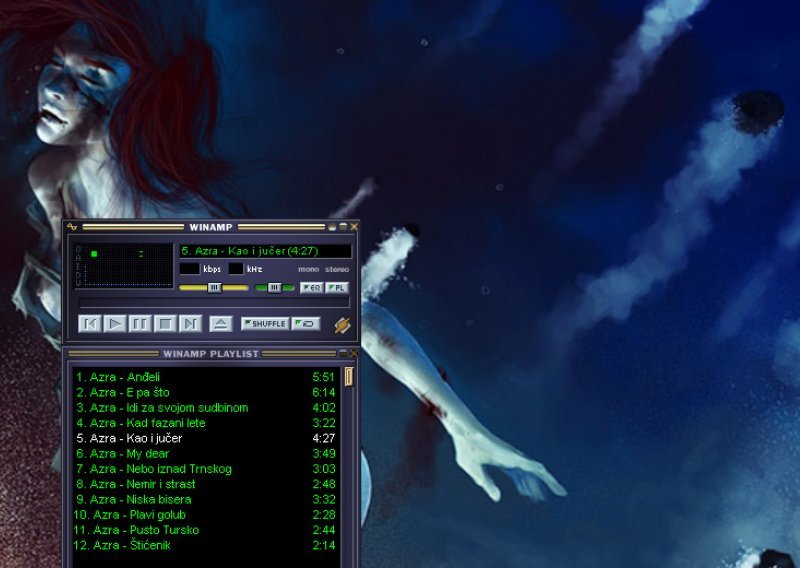Click the song position seek bar
Viewport: 800px width, 568px height.
(x=214, y=303)
